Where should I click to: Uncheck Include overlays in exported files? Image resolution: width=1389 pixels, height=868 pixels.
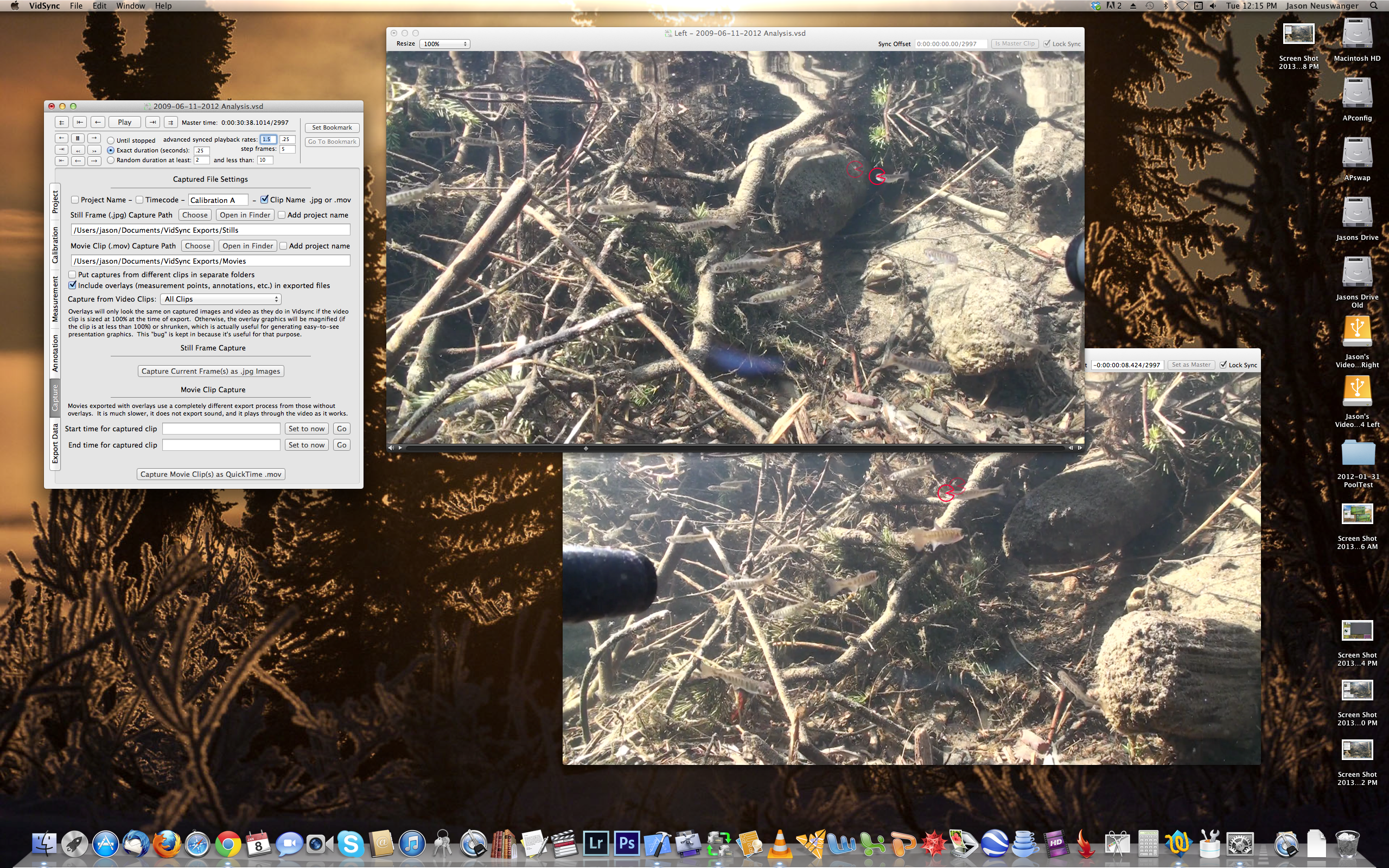pyautogui.click(x=73, y=285)
